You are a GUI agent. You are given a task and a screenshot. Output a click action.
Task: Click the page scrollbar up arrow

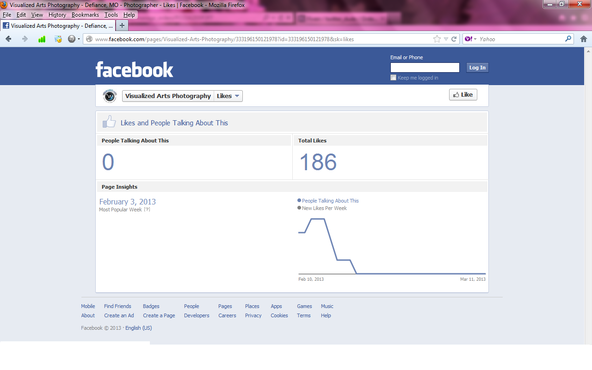coord(588,51)
